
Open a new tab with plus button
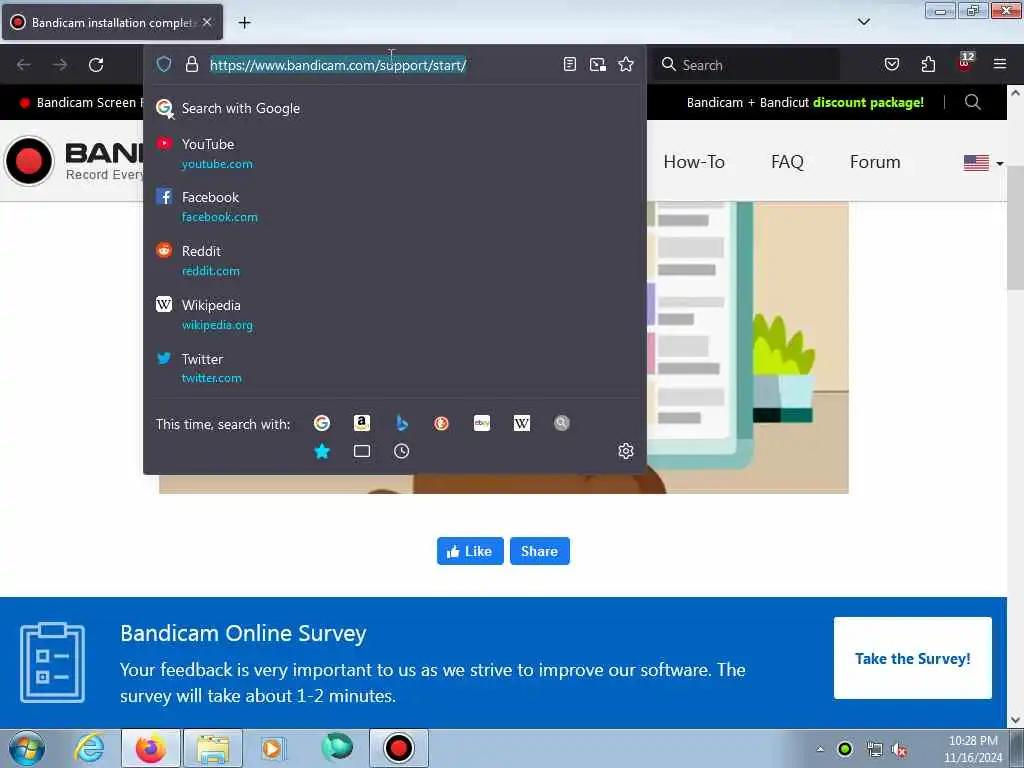point(244,23)
